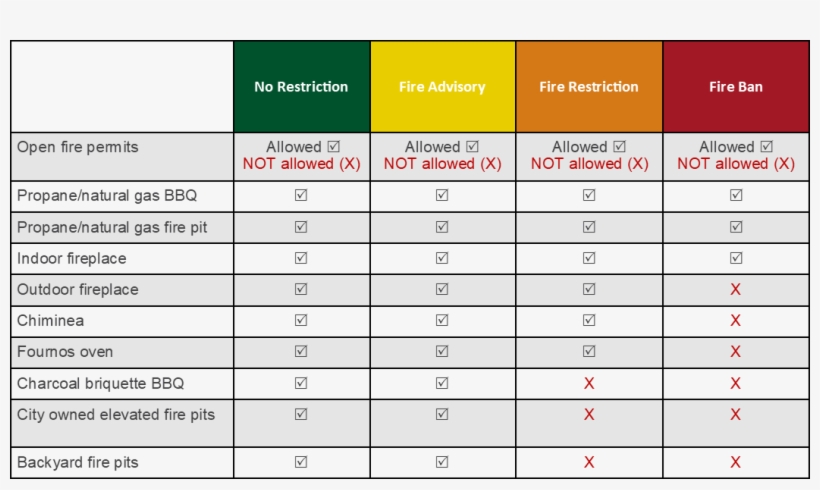
Task: Click the red X for Fournos oven under Fire Ban
Action: pyautogui.click(x=736, y=351)
